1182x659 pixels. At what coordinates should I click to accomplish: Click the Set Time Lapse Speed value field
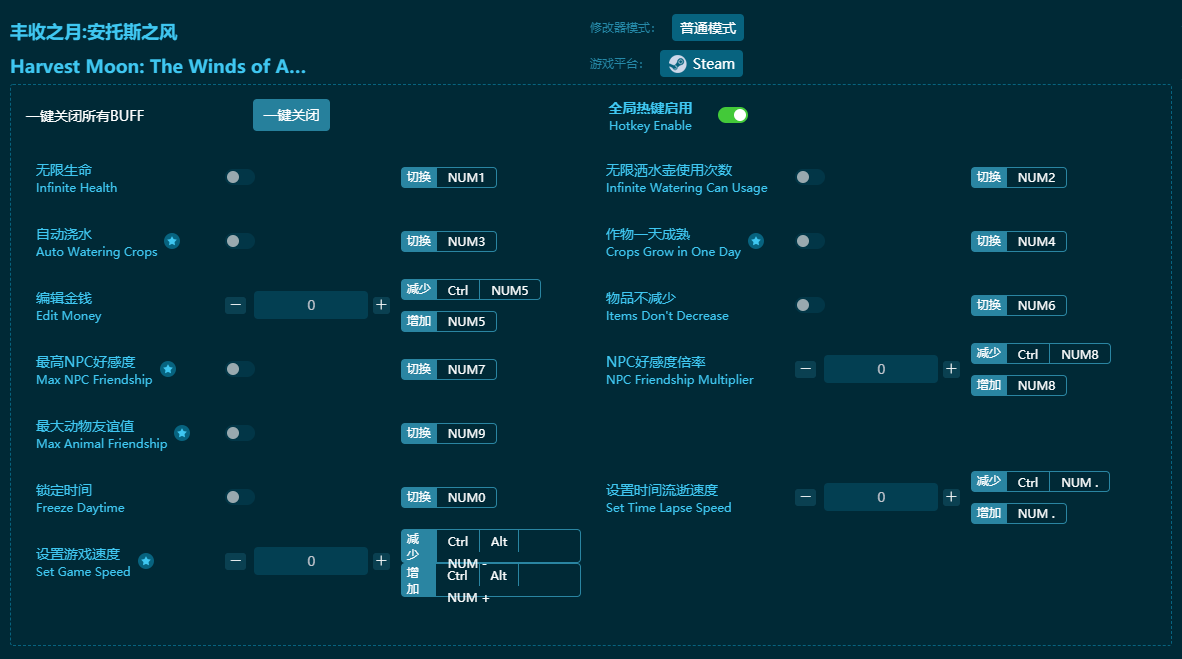(x=880, y=497)
